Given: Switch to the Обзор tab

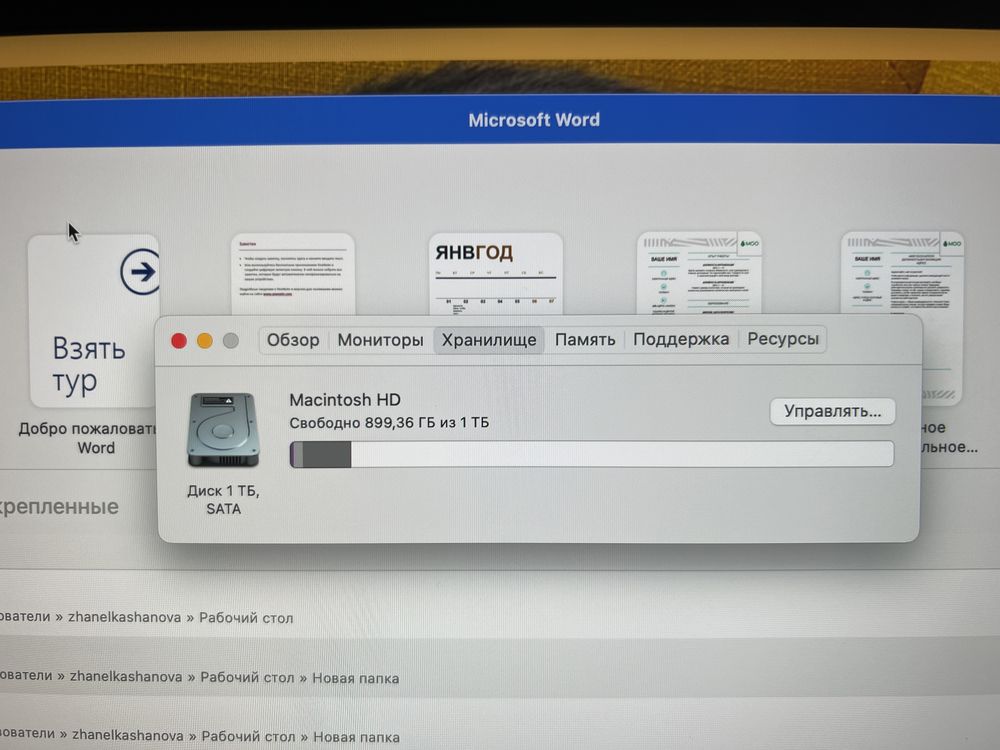Looking at the screenshot, I should click(x=293, y=340).
